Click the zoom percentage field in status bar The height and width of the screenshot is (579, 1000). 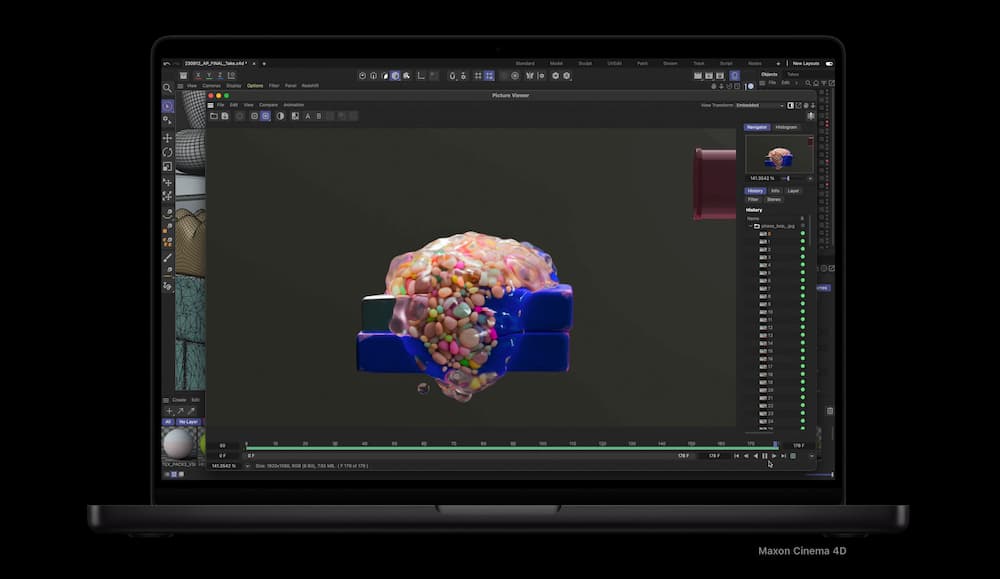(x=226, y=466)
